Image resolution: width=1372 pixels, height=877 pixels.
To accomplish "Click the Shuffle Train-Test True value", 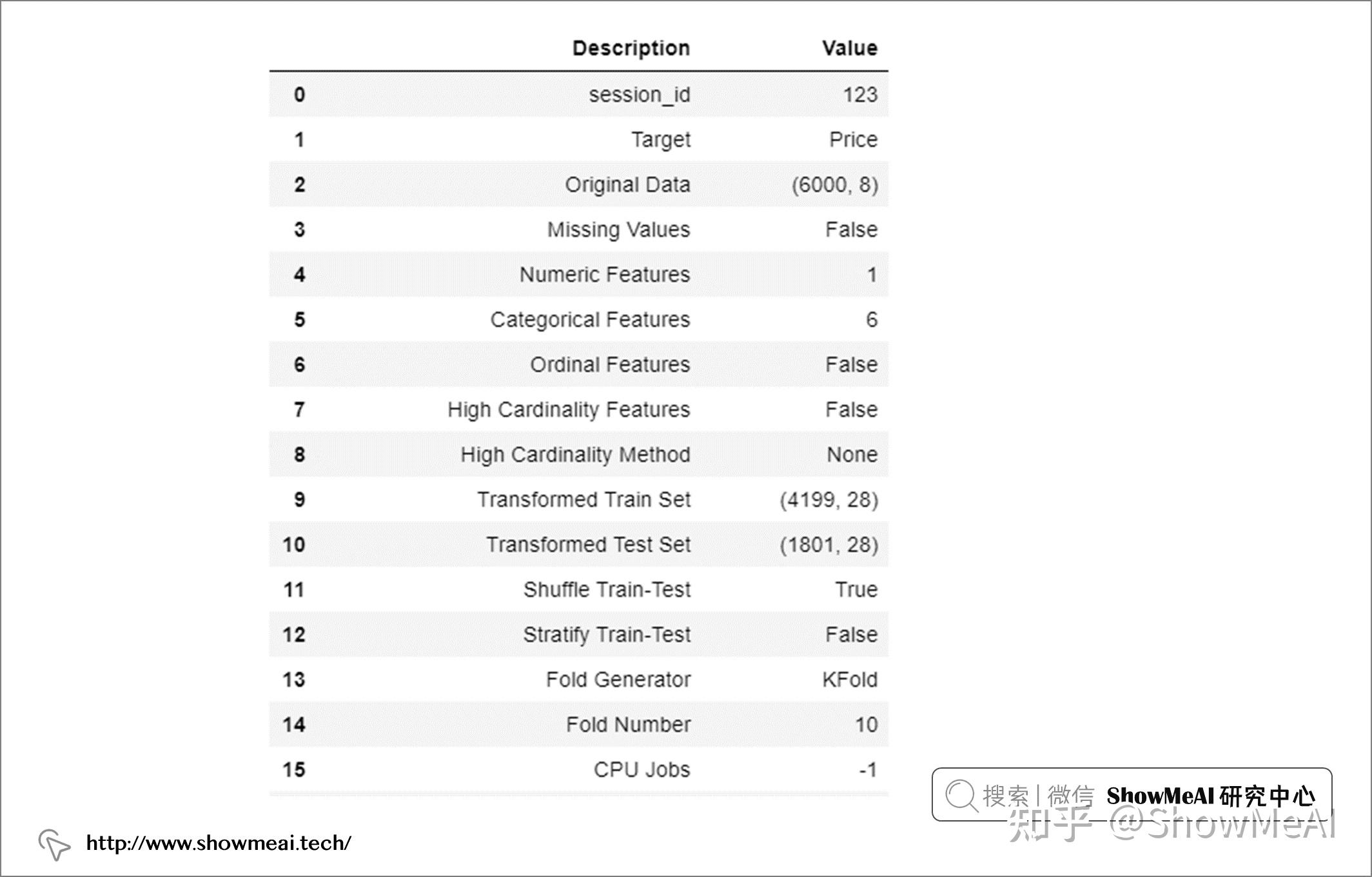I will click(856, 589).
